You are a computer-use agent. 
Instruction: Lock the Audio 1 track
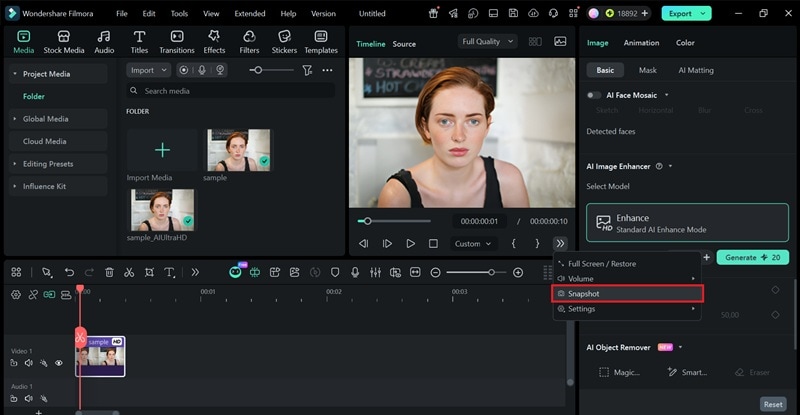point(14,398)
